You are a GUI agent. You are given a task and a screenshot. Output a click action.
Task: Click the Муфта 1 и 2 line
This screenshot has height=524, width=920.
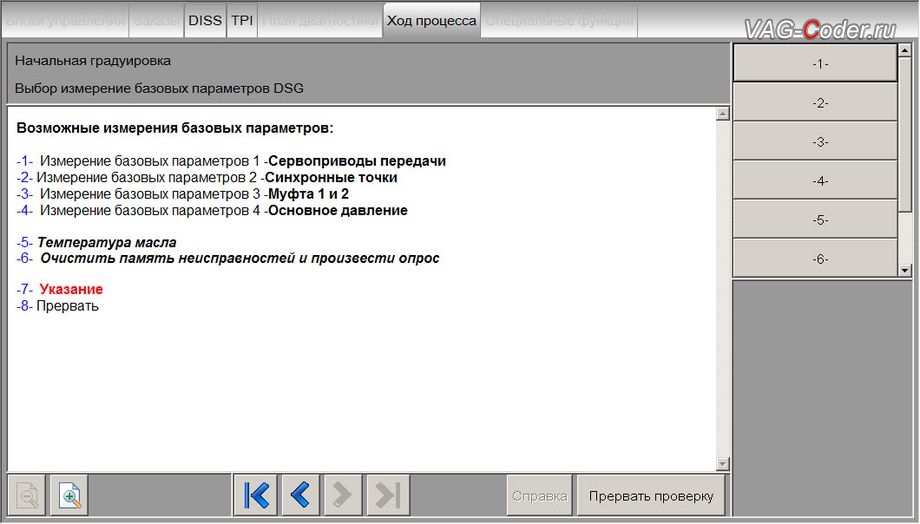(182, 194)
